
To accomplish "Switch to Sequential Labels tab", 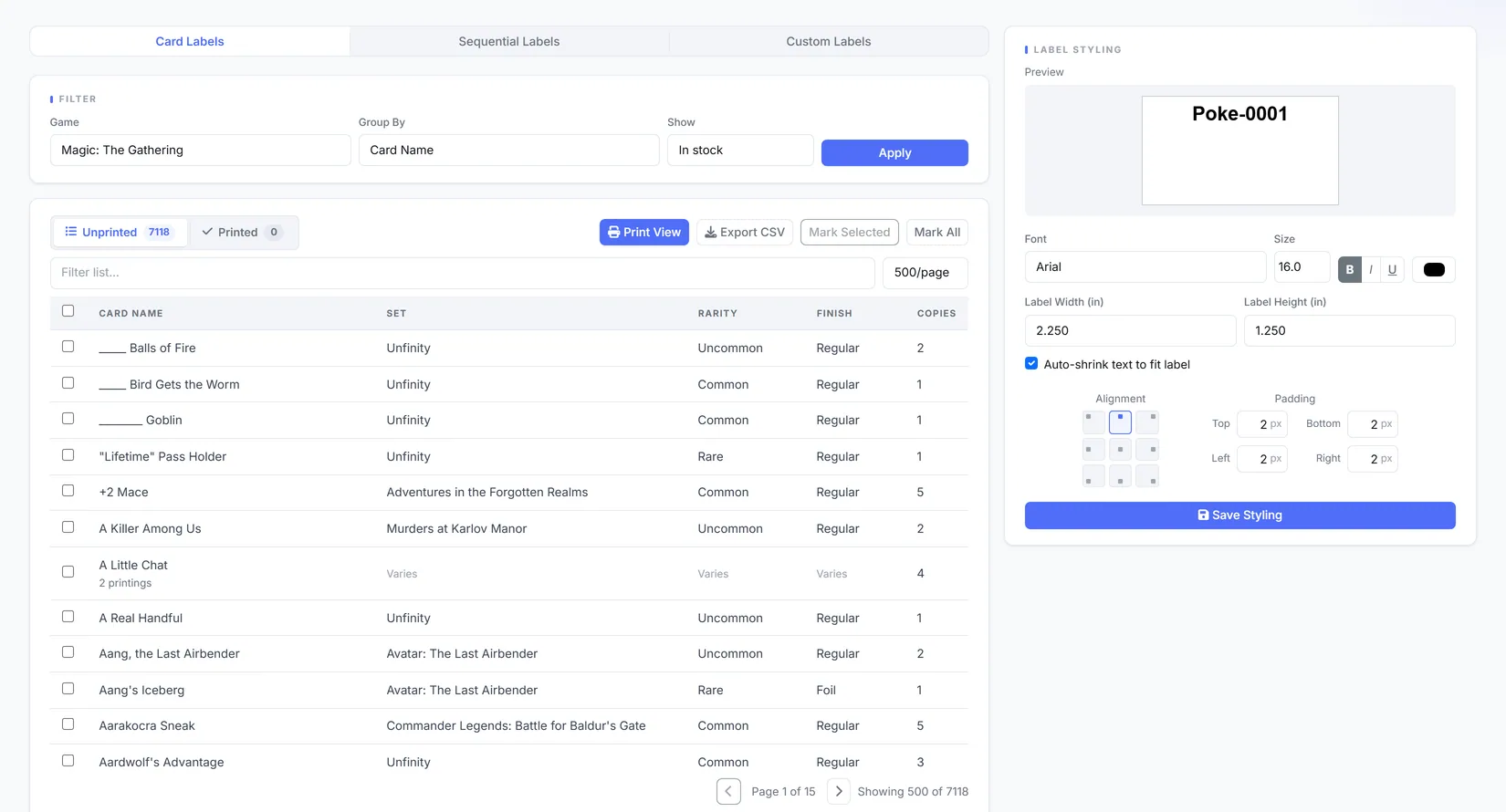I will click(x=509, y=41).
